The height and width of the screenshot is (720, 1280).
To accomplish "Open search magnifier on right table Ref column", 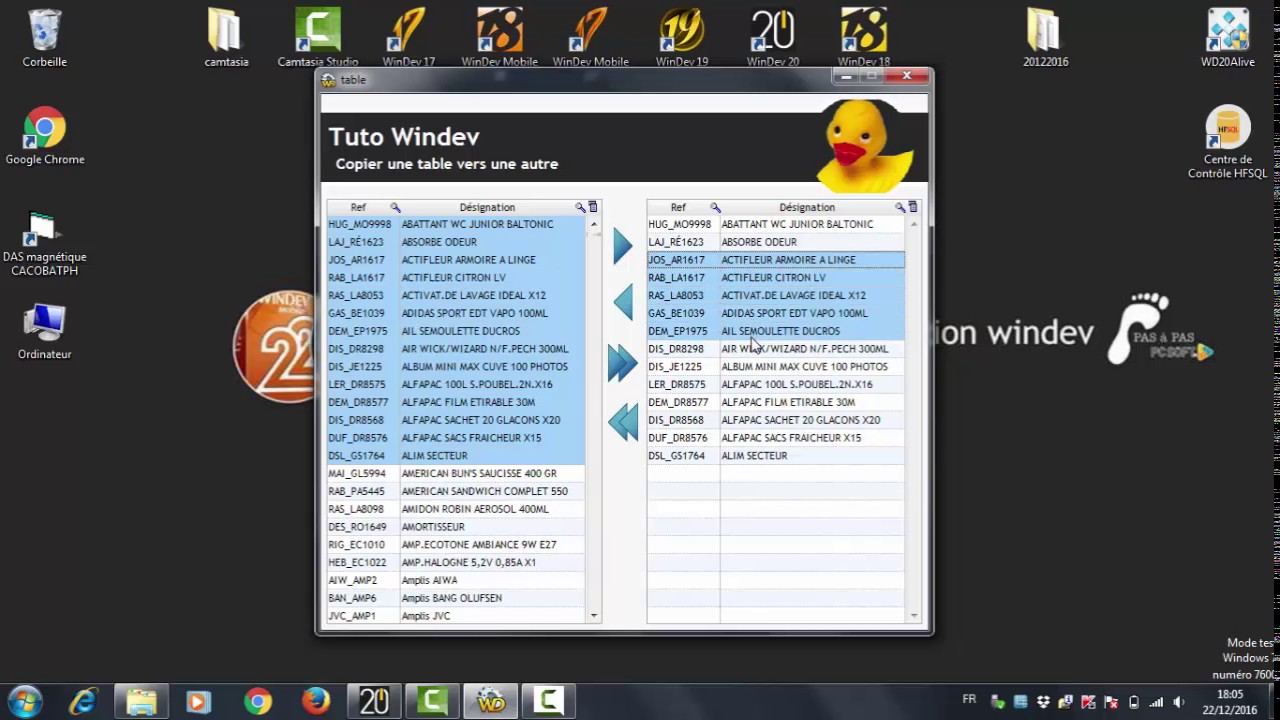I will pyautogui.click(x=715, y=207).
